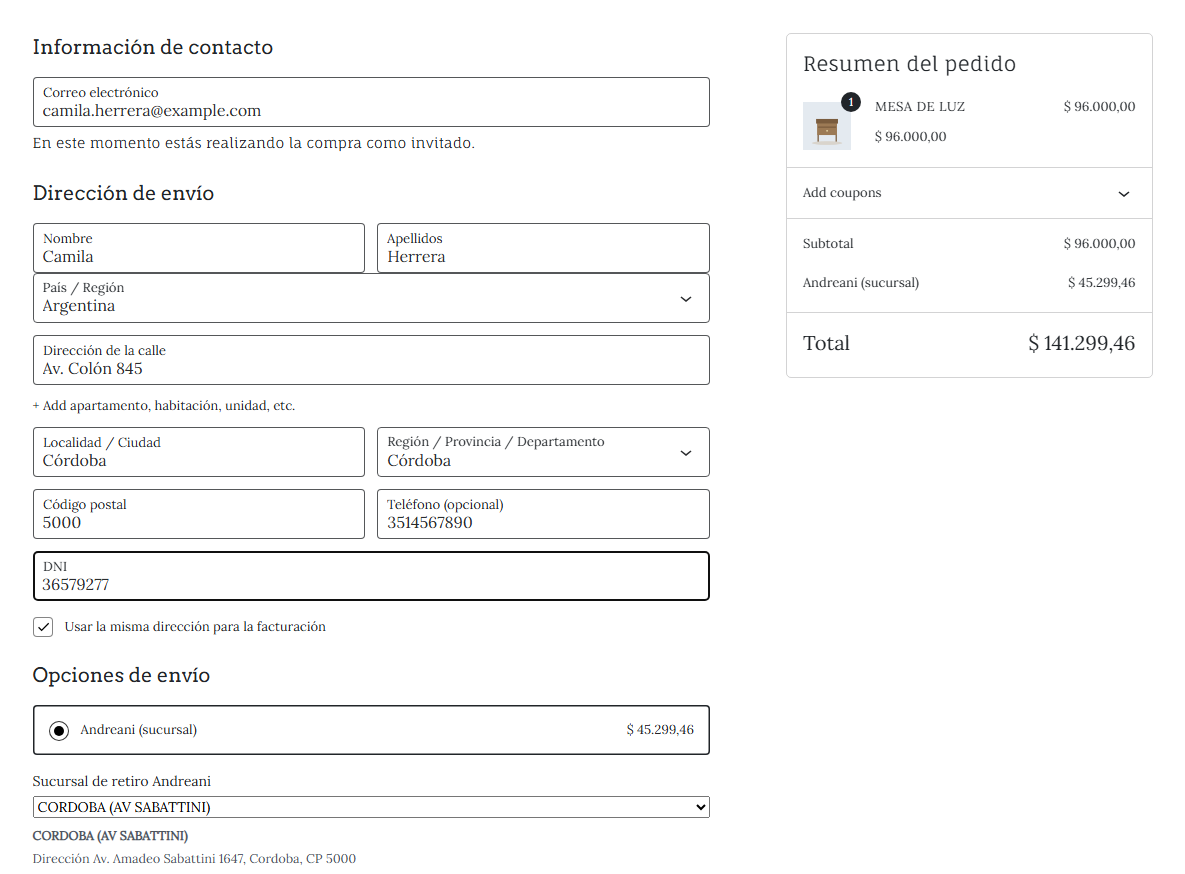Add apartment, room or unit line
The width and height of the screenshot is (1185, 874).
pyautogui.click(x=164, y=406)
